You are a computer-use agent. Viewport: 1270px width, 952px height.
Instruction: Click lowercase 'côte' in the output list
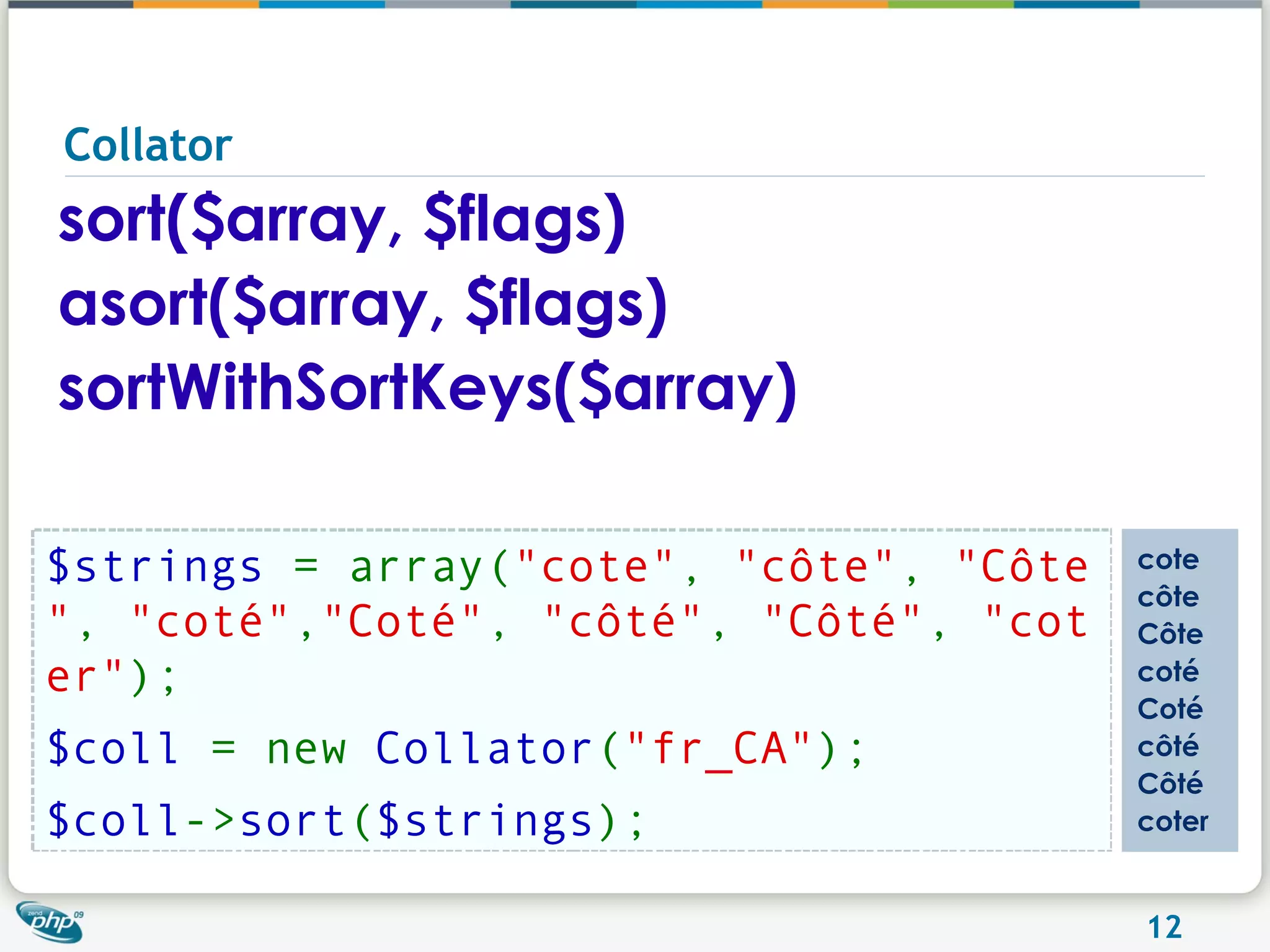pyautogui.click(x=1168, y=596)
